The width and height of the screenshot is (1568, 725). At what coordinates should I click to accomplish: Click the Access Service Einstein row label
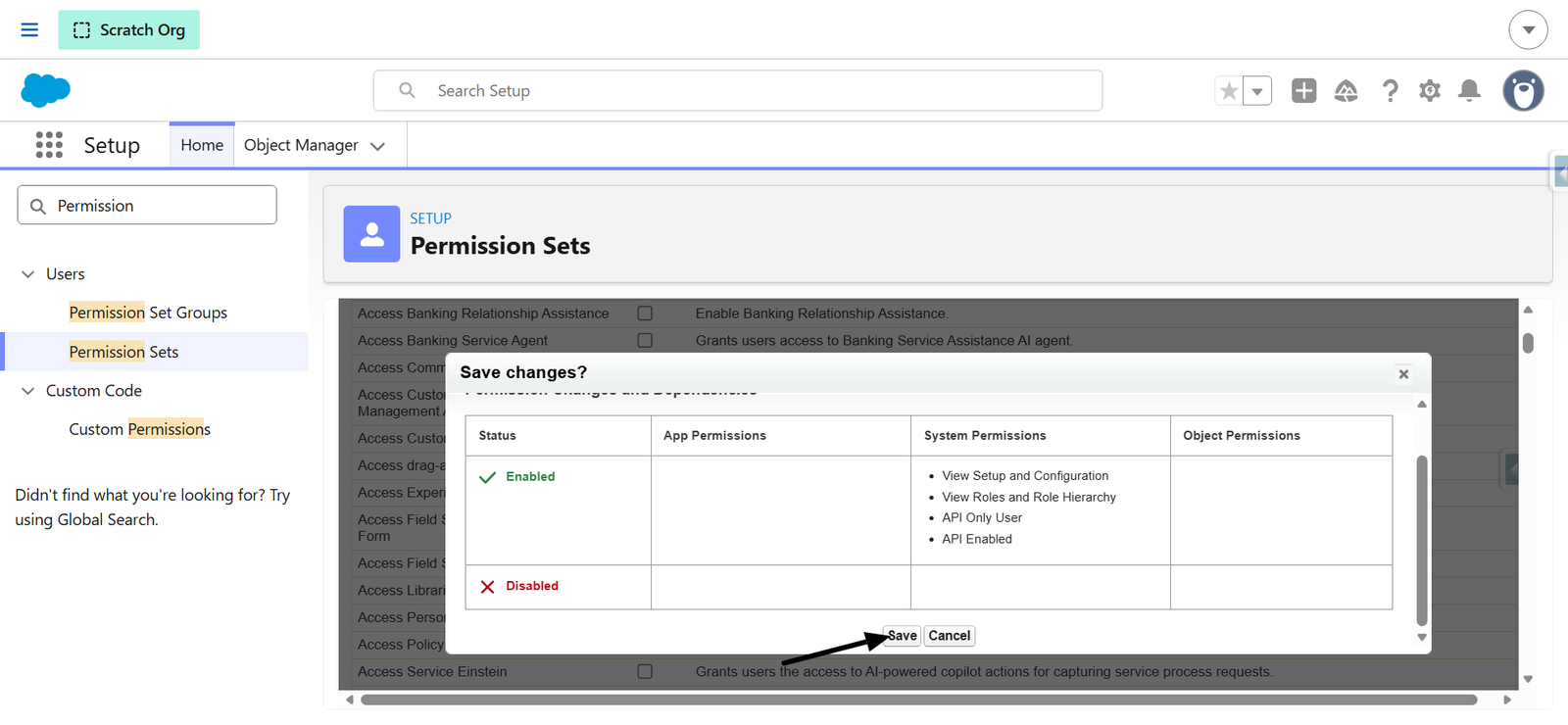(x=432, y=672)
